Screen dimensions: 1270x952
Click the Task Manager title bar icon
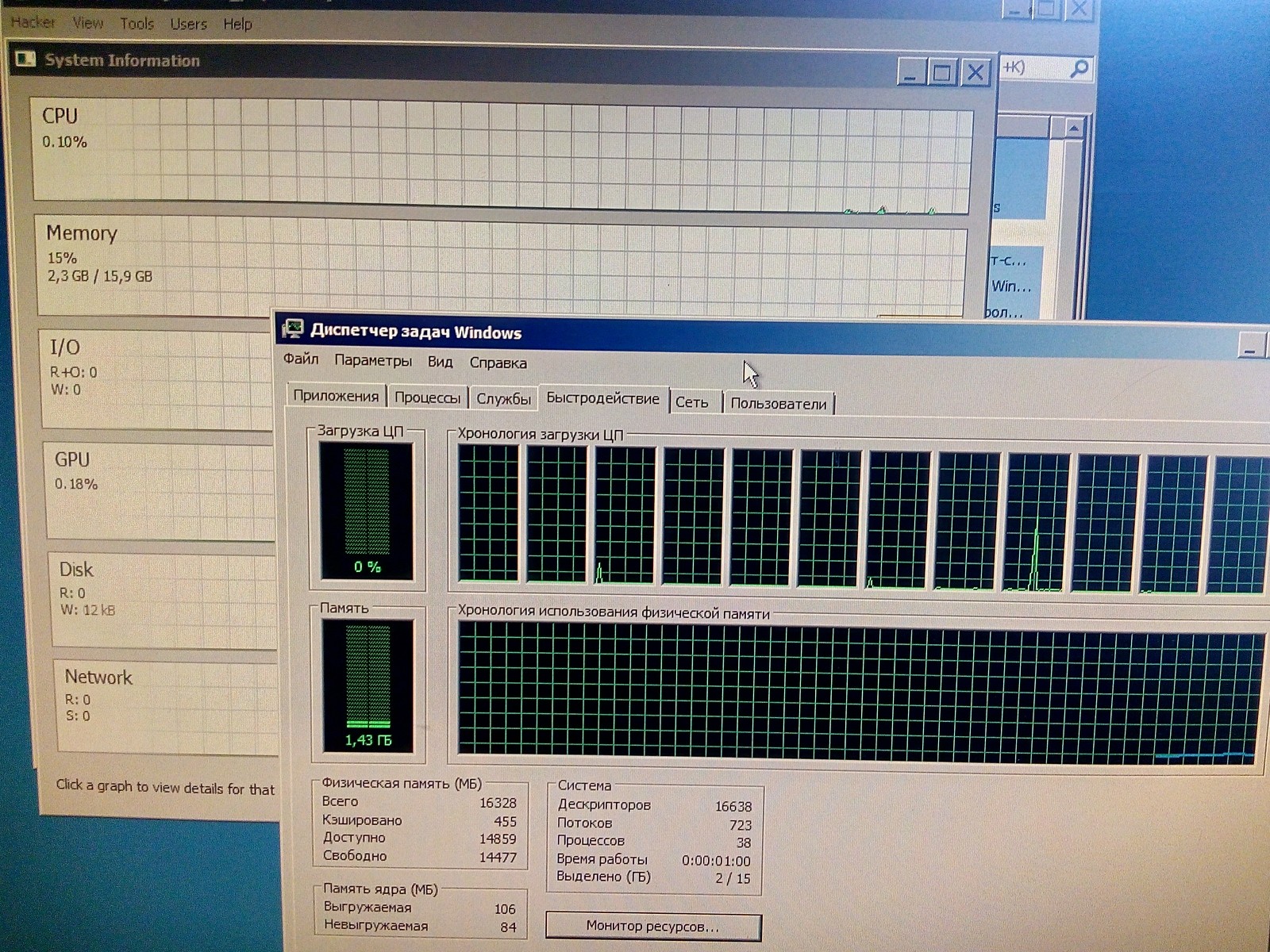click(x=293, y=328)
